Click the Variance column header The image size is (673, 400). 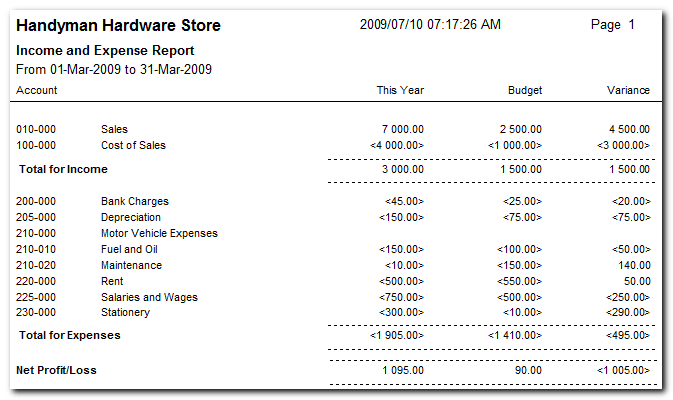pos(628,90)
